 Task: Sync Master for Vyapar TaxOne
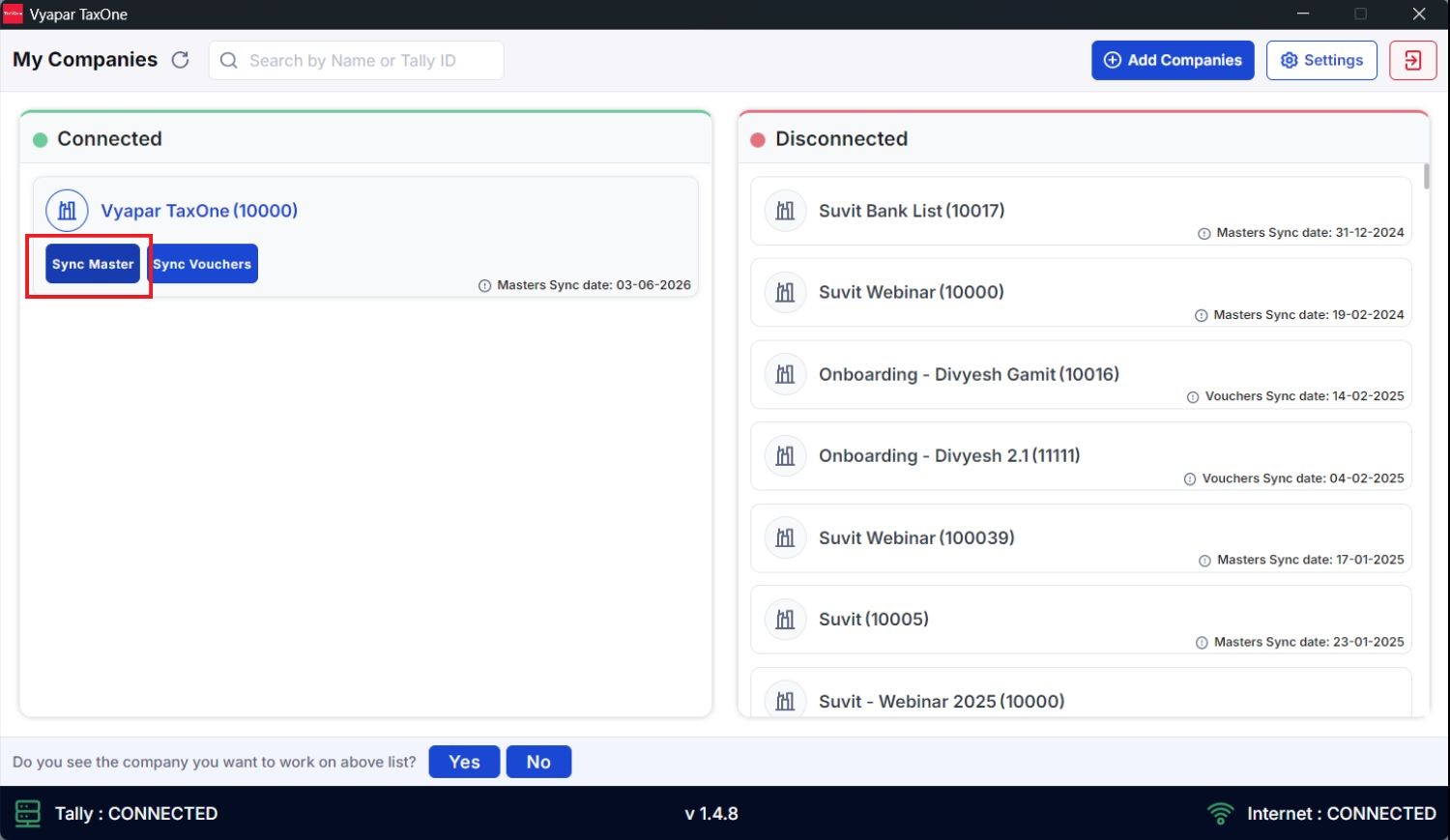93,264
